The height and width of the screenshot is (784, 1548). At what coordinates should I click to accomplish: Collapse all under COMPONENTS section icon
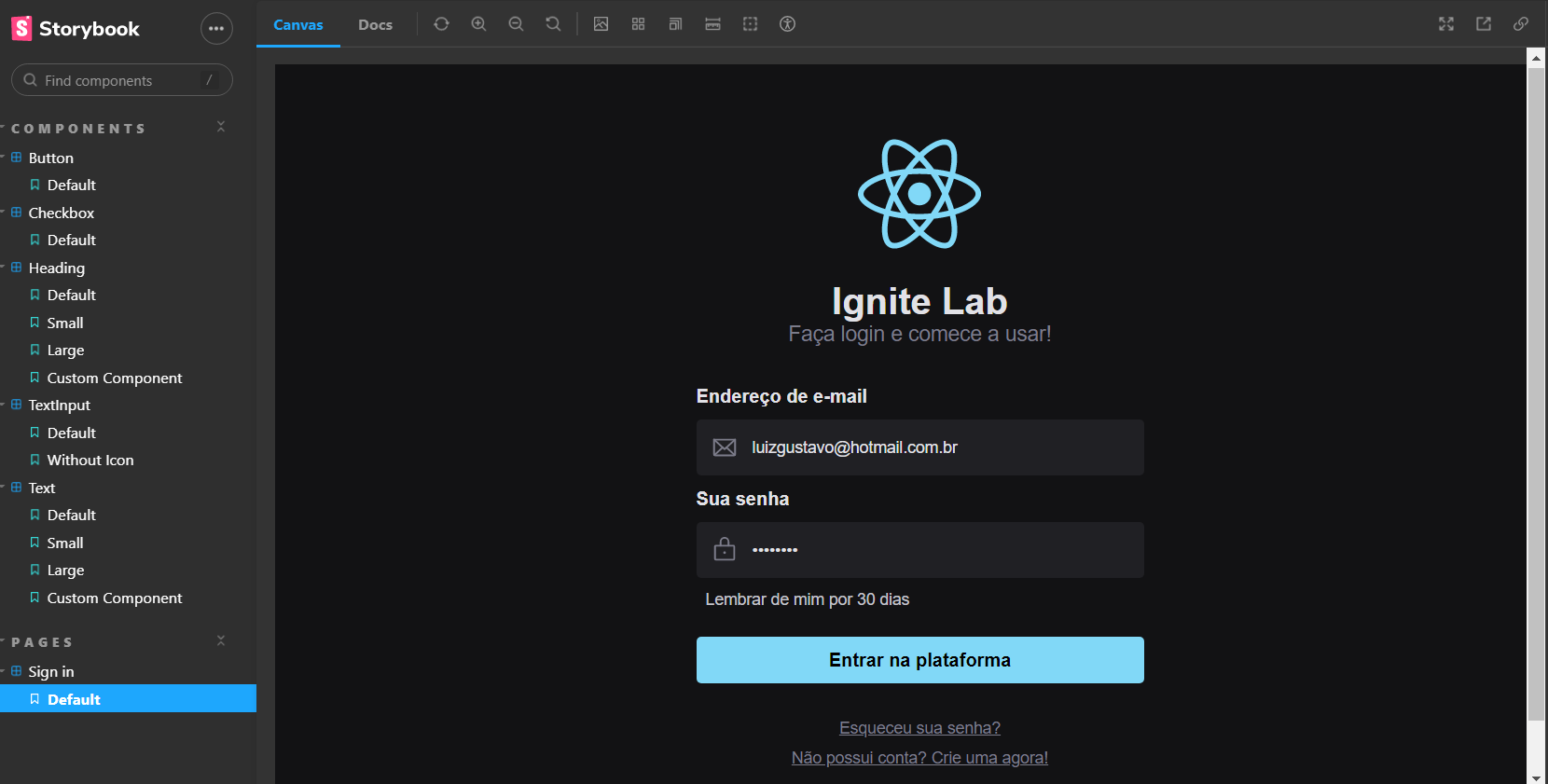tap(221, 127)
